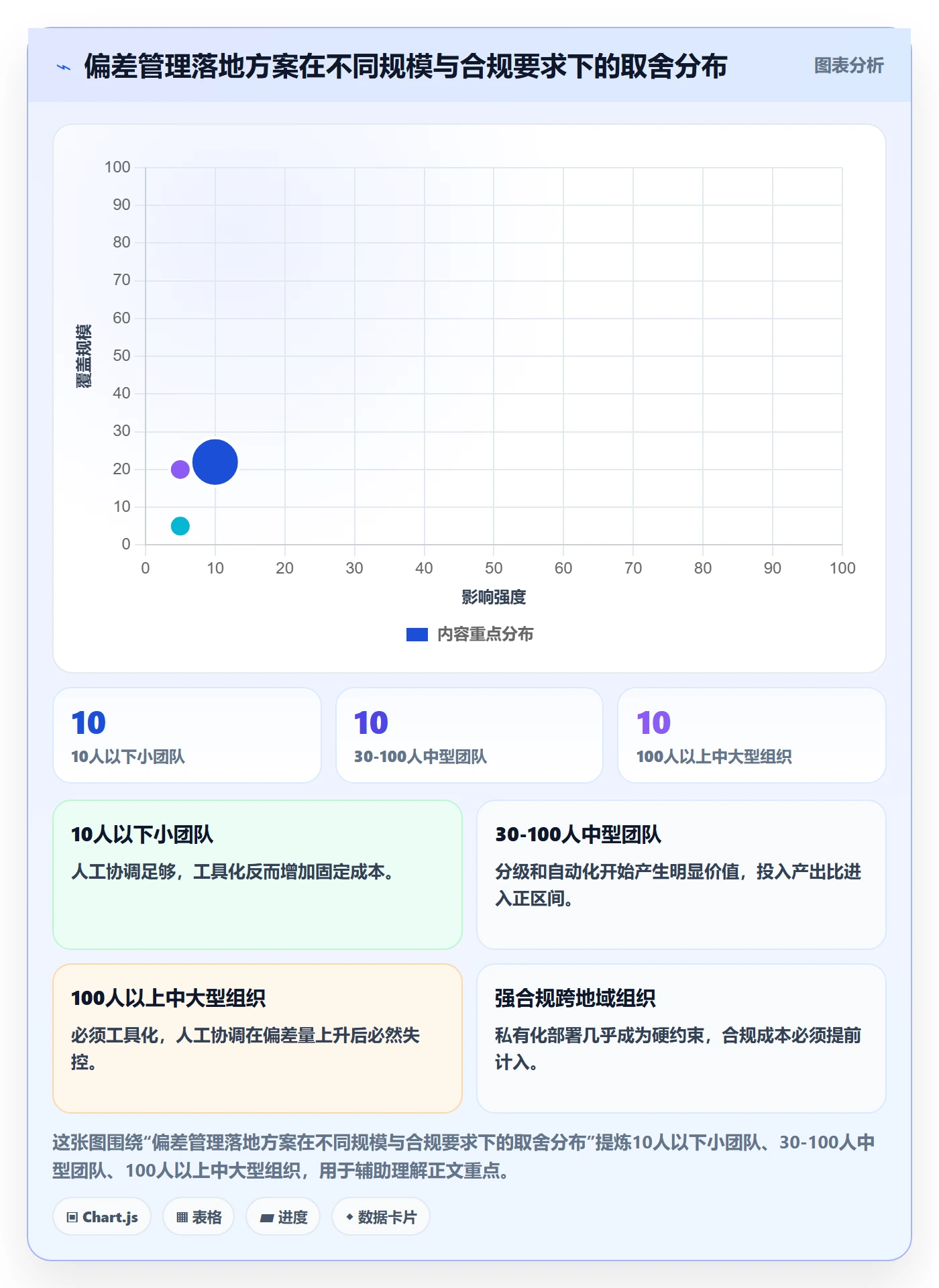939x1288 pixels.
Task: Click the 图表分析 label in header
Action: tap(848, 66)
